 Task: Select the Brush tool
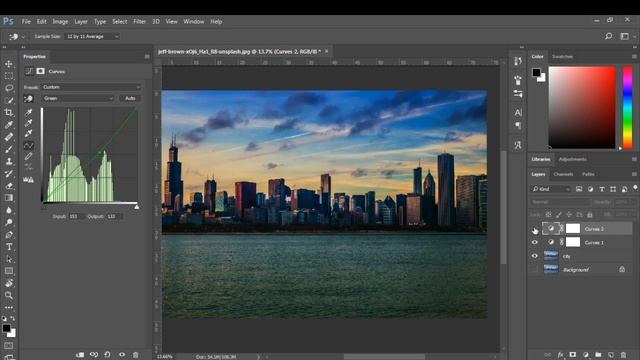pyautogui.click(x=9, y=149)
